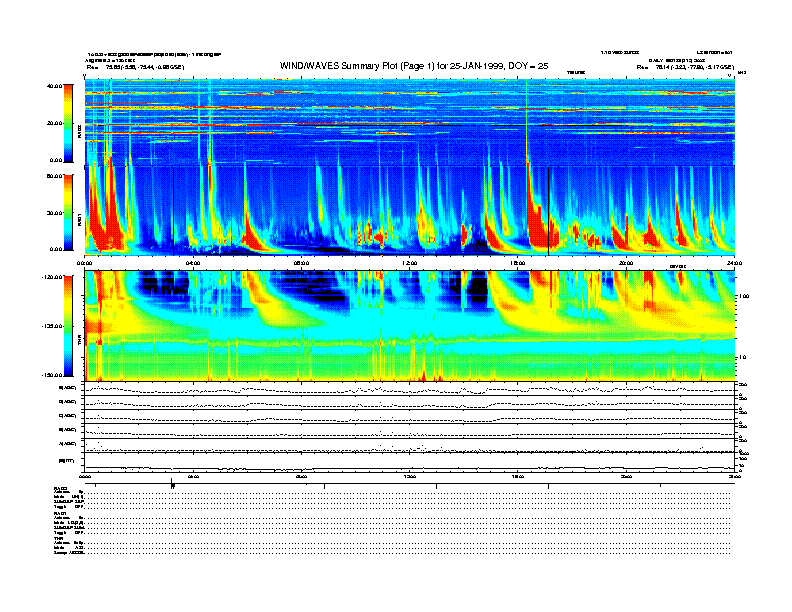
Task: Click the TNR thermal noise spectrogram panel
Action: pyautogui.click(x=410, y=326)
